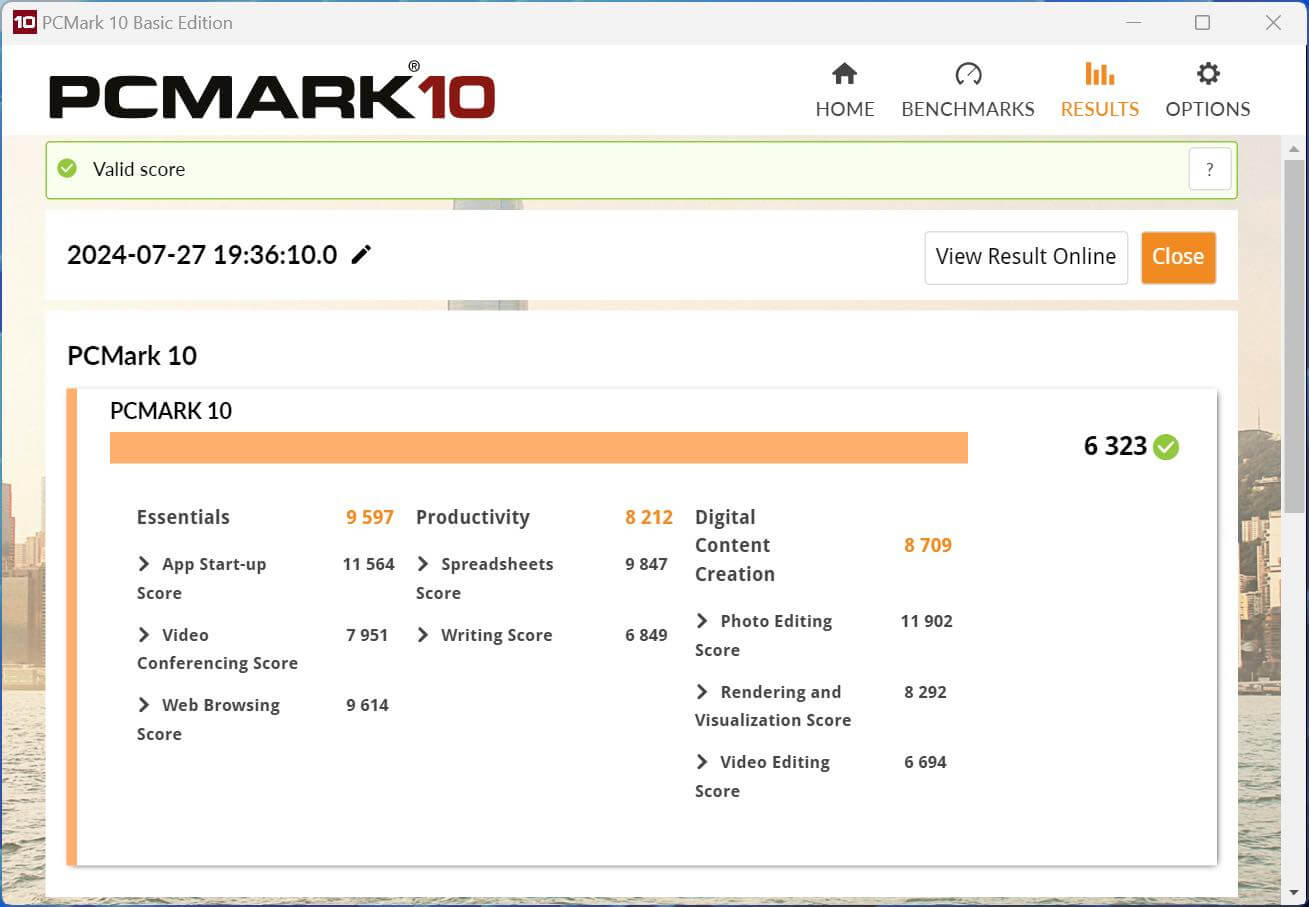Image resolution: width=1309 pixels, height=907 pixels.
Task: Click the pencil icon to rename result
Action: [361, 254]
